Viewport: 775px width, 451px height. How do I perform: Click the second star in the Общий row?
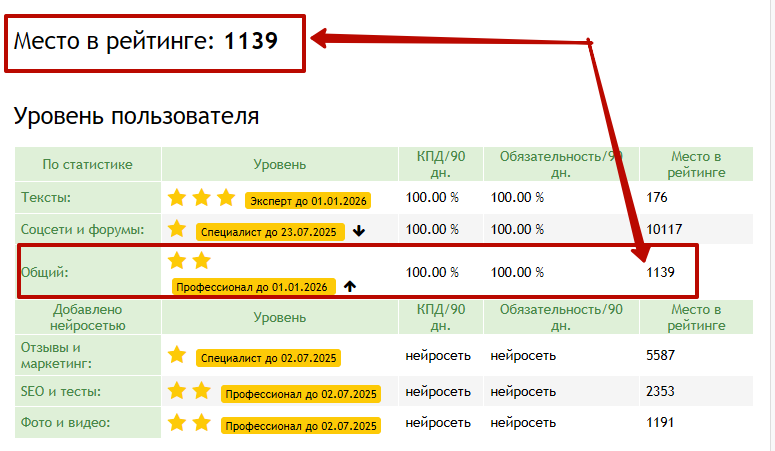pyautogui.click(x=202, y=261)
